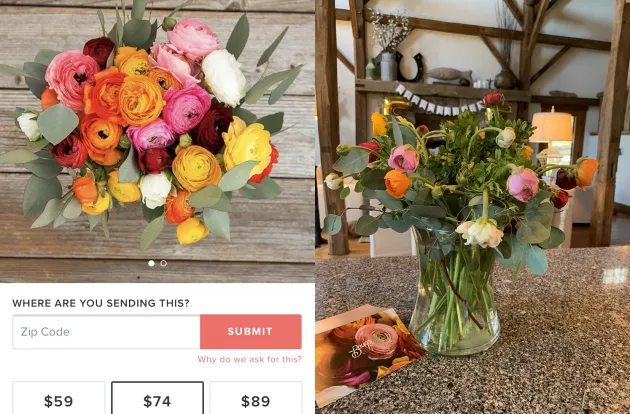Select the $74 price option
Image resolution: width=630 pixels, height=414 pixels.
[x=157, y=398]
